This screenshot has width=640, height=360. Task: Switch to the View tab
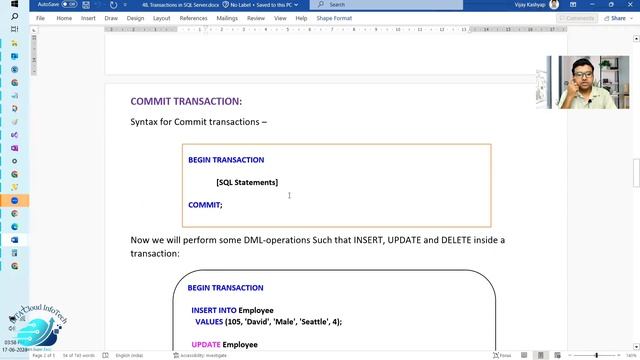tap(280, 18)
